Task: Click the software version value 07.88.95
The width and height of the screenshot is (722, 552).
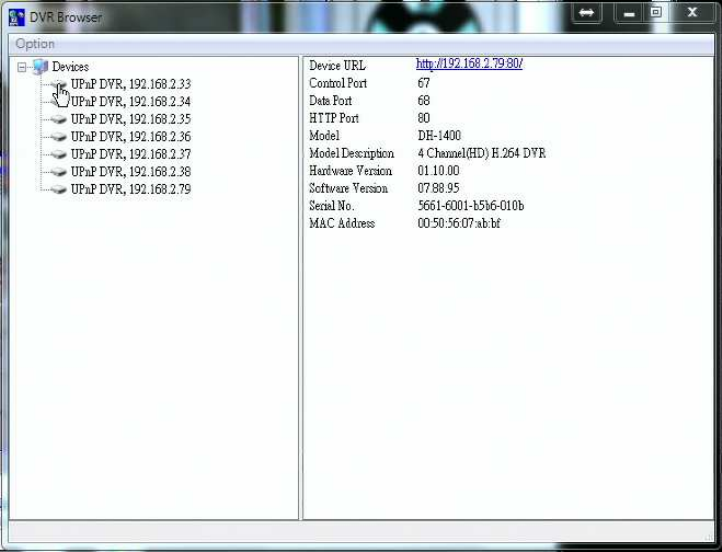Action: click(x=438, y=188)
